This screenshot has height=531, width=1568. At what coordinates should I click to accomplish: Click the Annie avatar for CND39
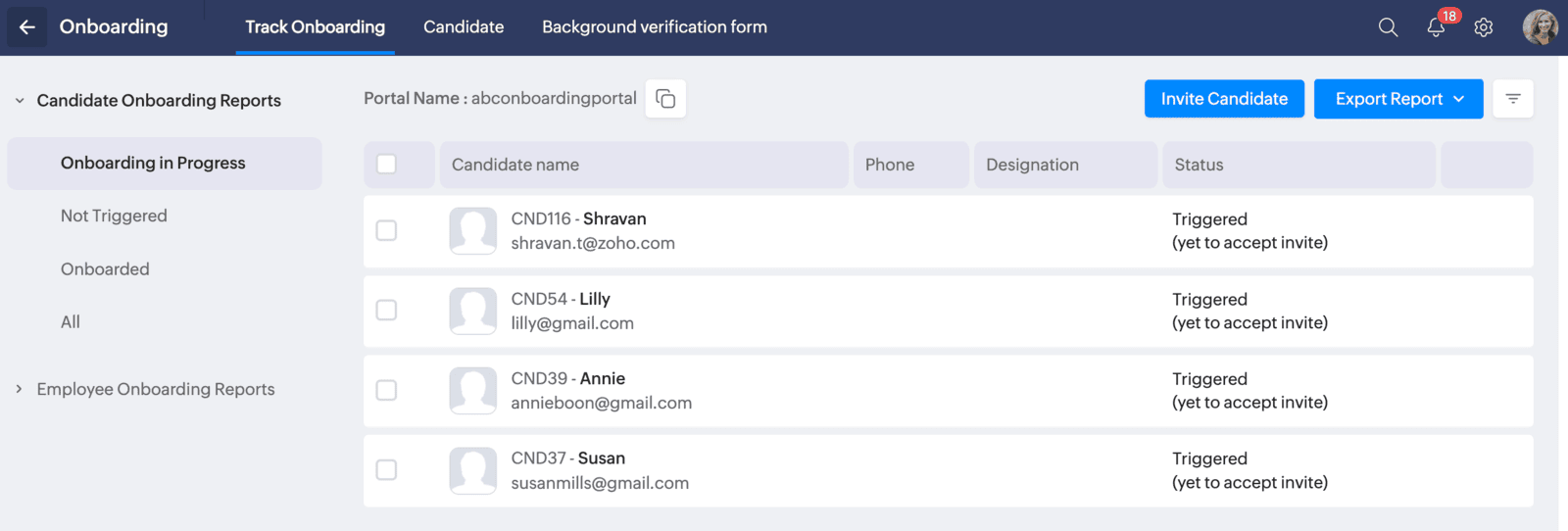click(472, 391)
